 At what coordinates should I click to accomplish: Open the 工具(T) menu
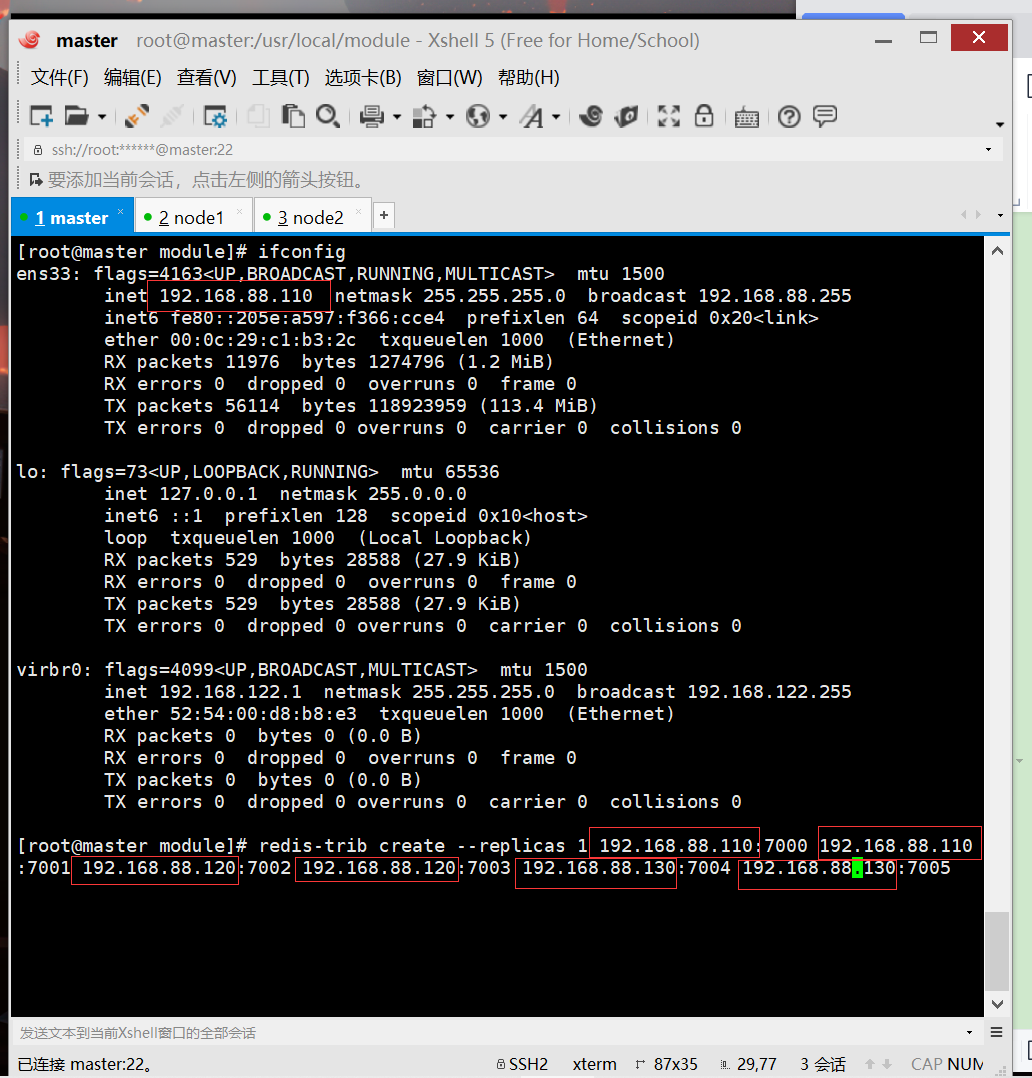(x=281, y=78)
